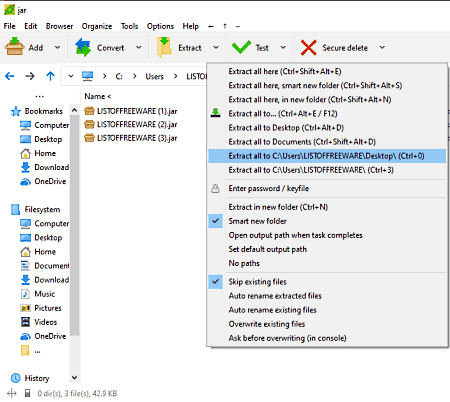Open the Convert button dropdown arrow

pyautogui.click(x=139, y=47)
